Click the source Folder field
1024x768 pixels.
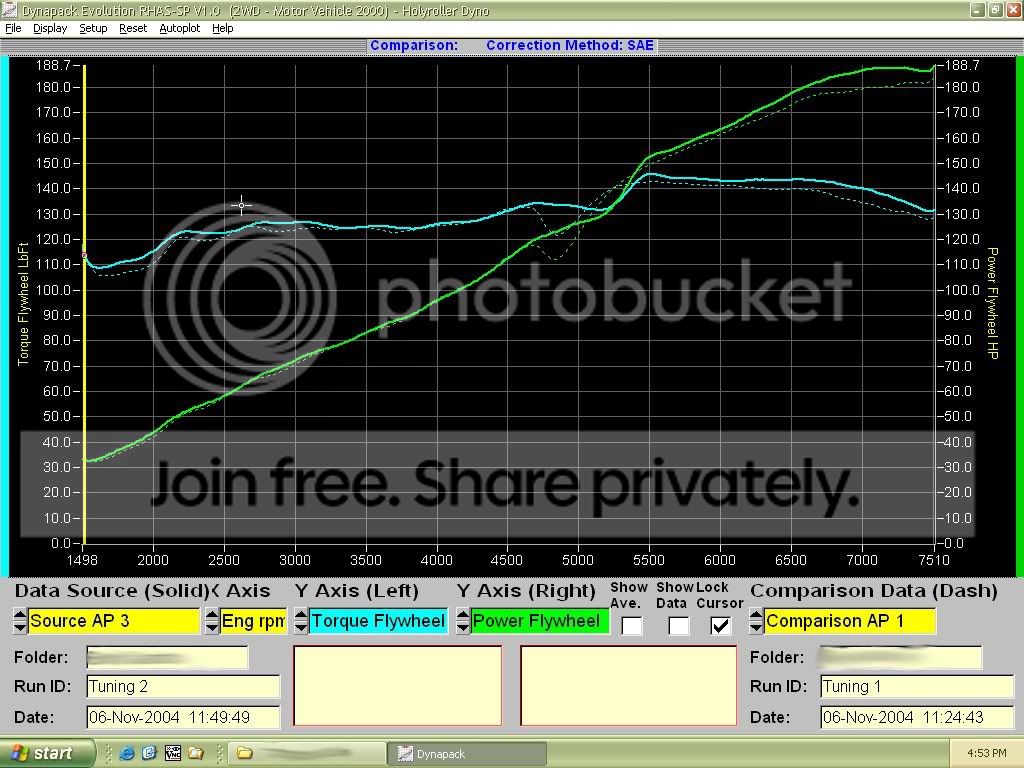click(167, 657)
